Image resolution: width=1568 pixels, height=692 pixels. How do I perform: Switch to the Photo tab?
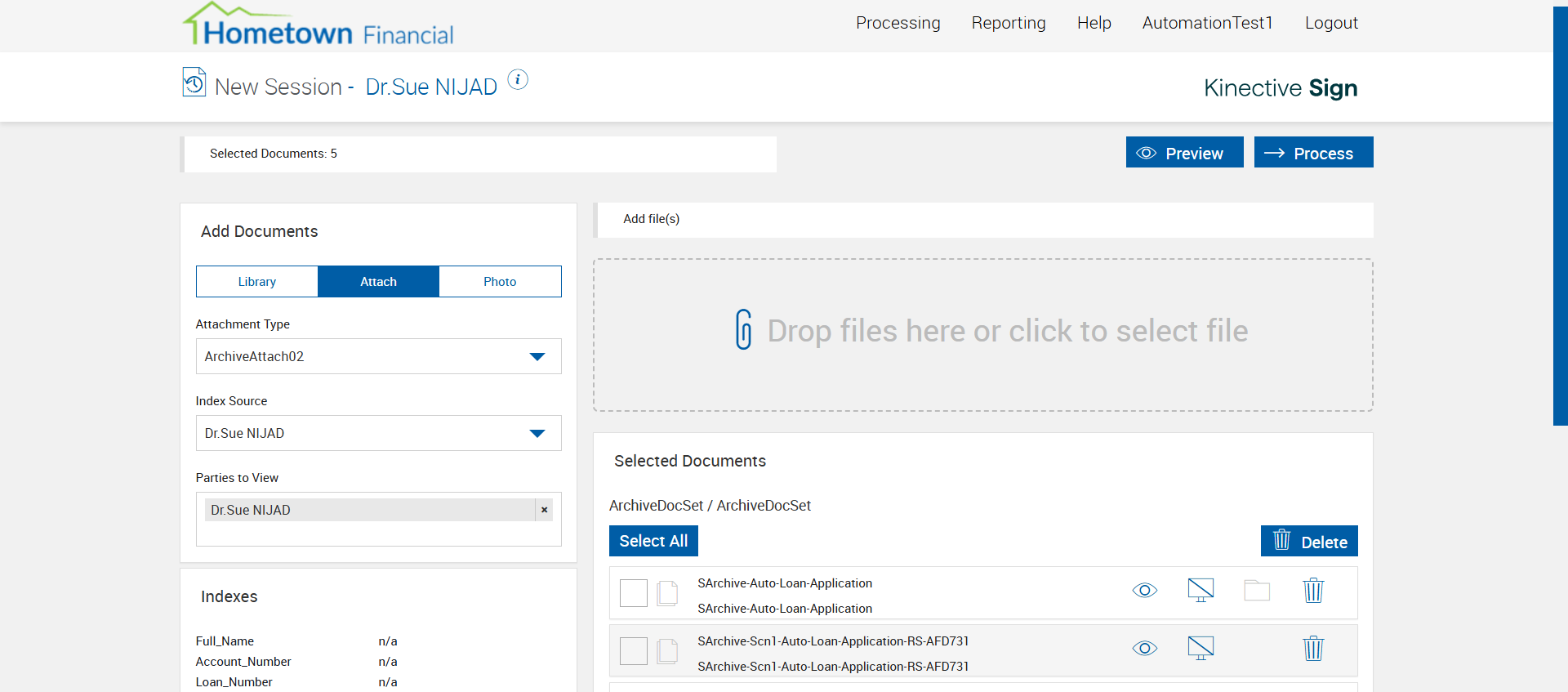(x=500, y=281)
